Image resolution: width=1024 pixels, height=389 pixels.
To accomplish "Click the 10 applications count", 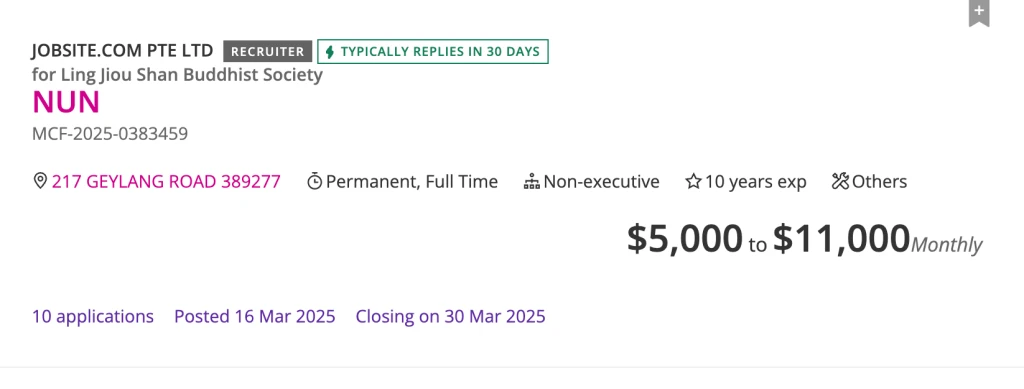I will pos(93,317).
